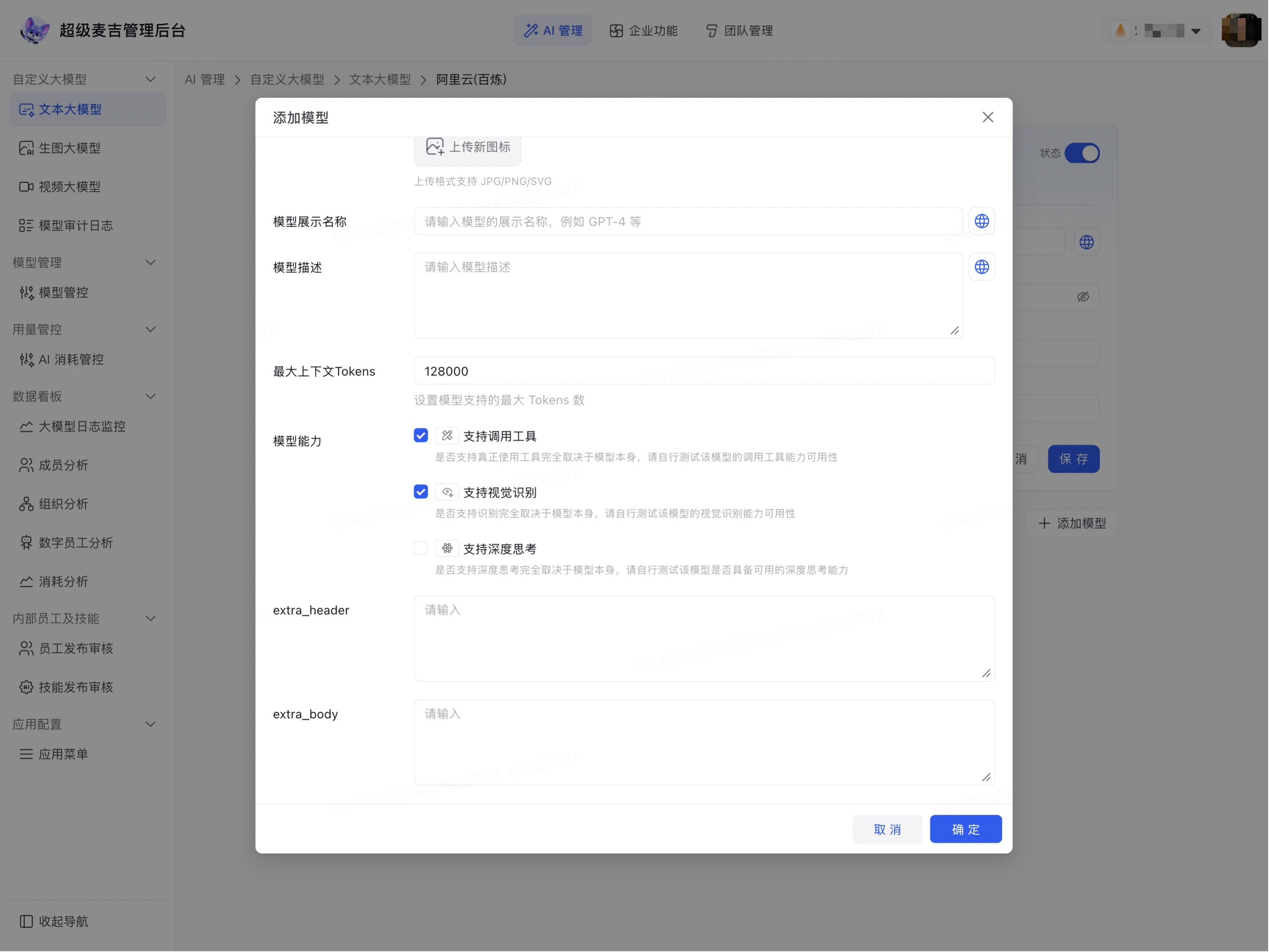Open 视频大模型 in the sidebar
Screen dimensions: 1269x952
(87, 186)
